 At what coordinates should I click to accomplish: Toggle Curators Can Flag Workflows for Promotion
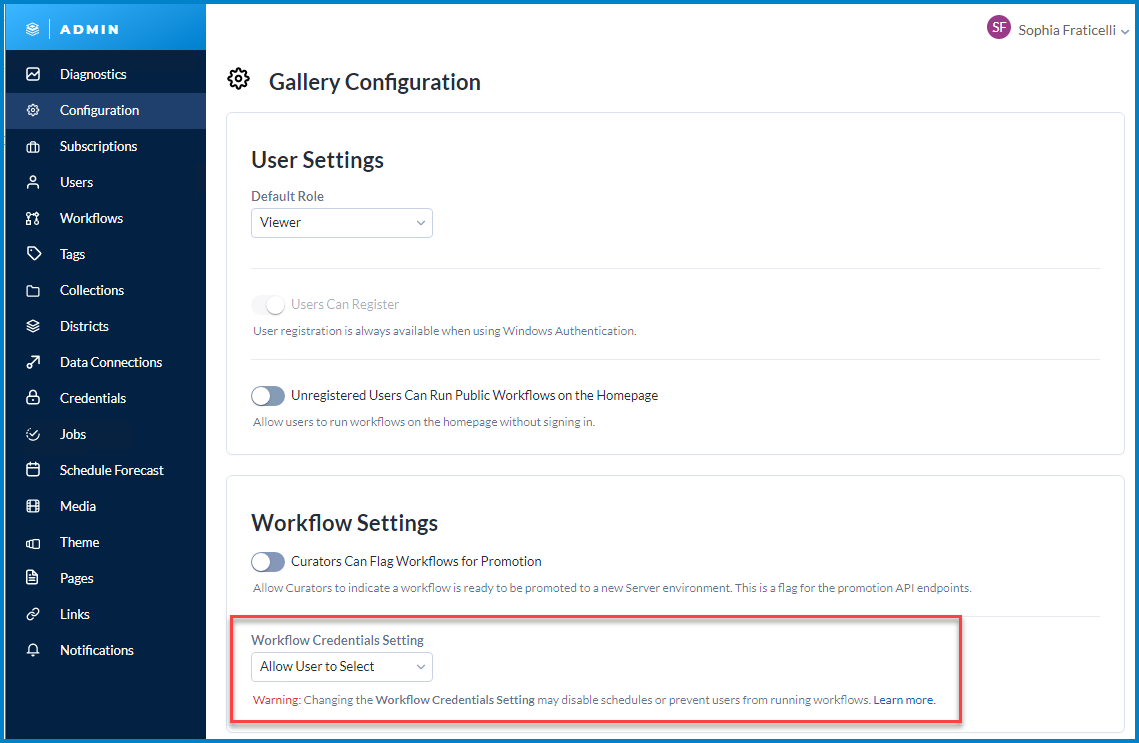[x=268, y=562]
